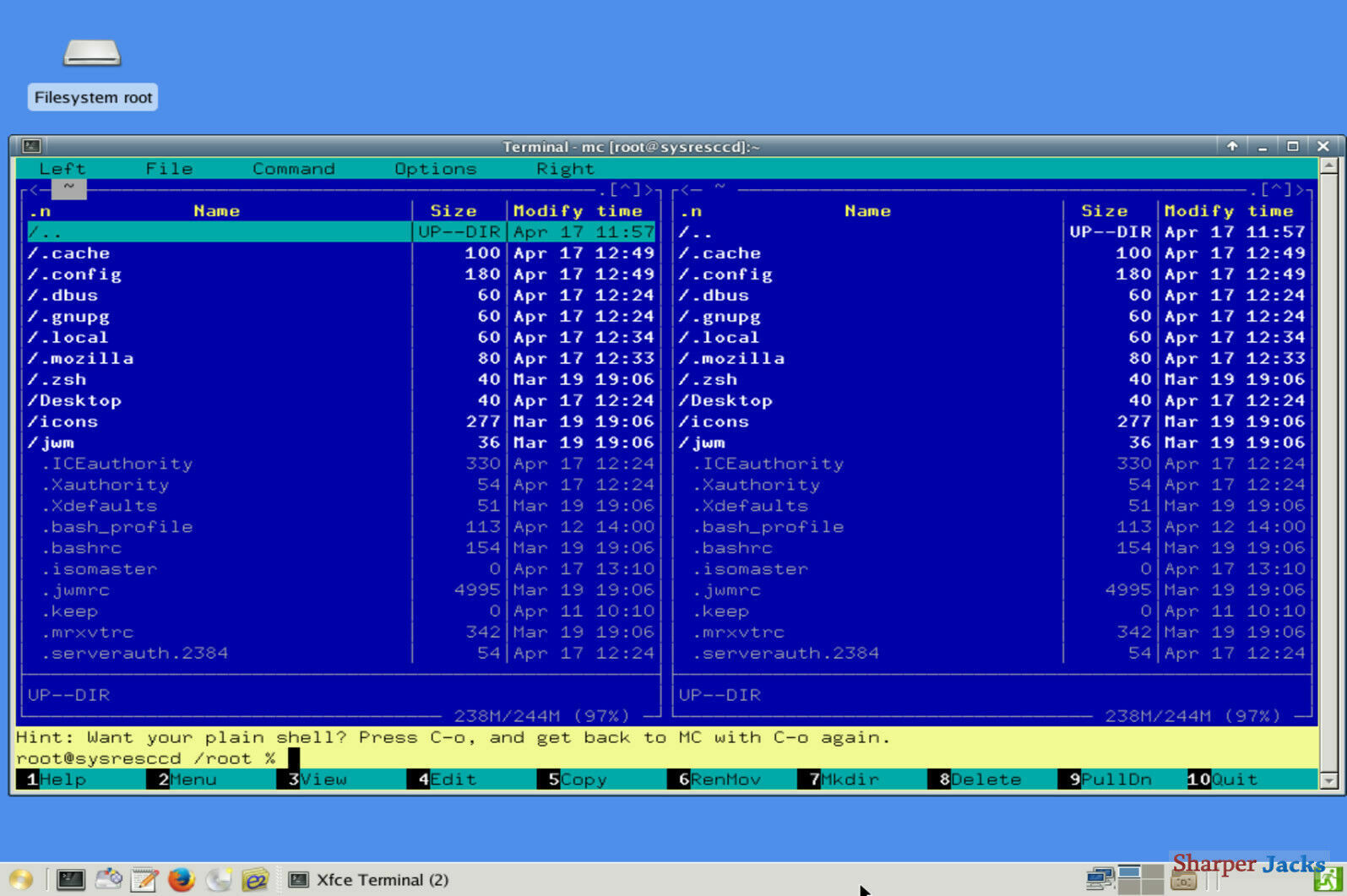Open the disc burner launcher icon

point(218,880)
